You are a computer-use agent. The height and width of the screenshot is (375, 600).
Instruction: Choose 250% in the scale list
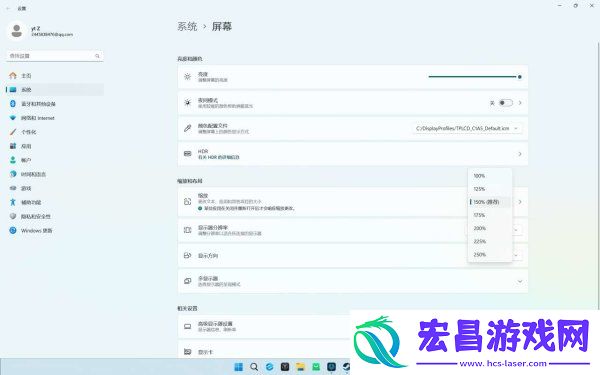[490, 254]
